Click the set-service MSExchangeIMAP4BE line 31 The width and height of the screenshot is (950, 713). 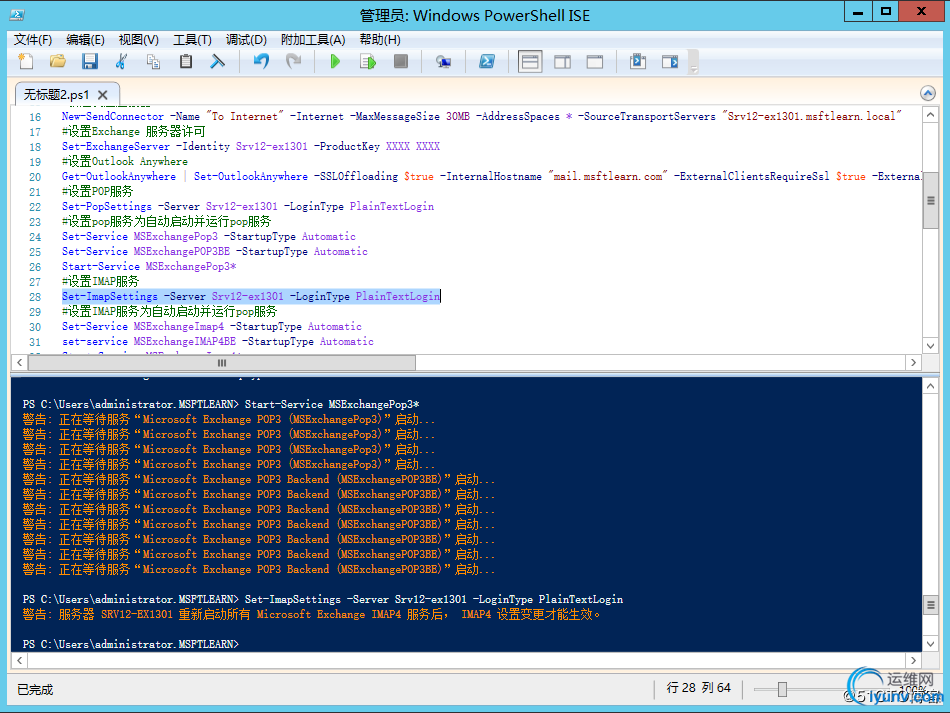point(218,342)
